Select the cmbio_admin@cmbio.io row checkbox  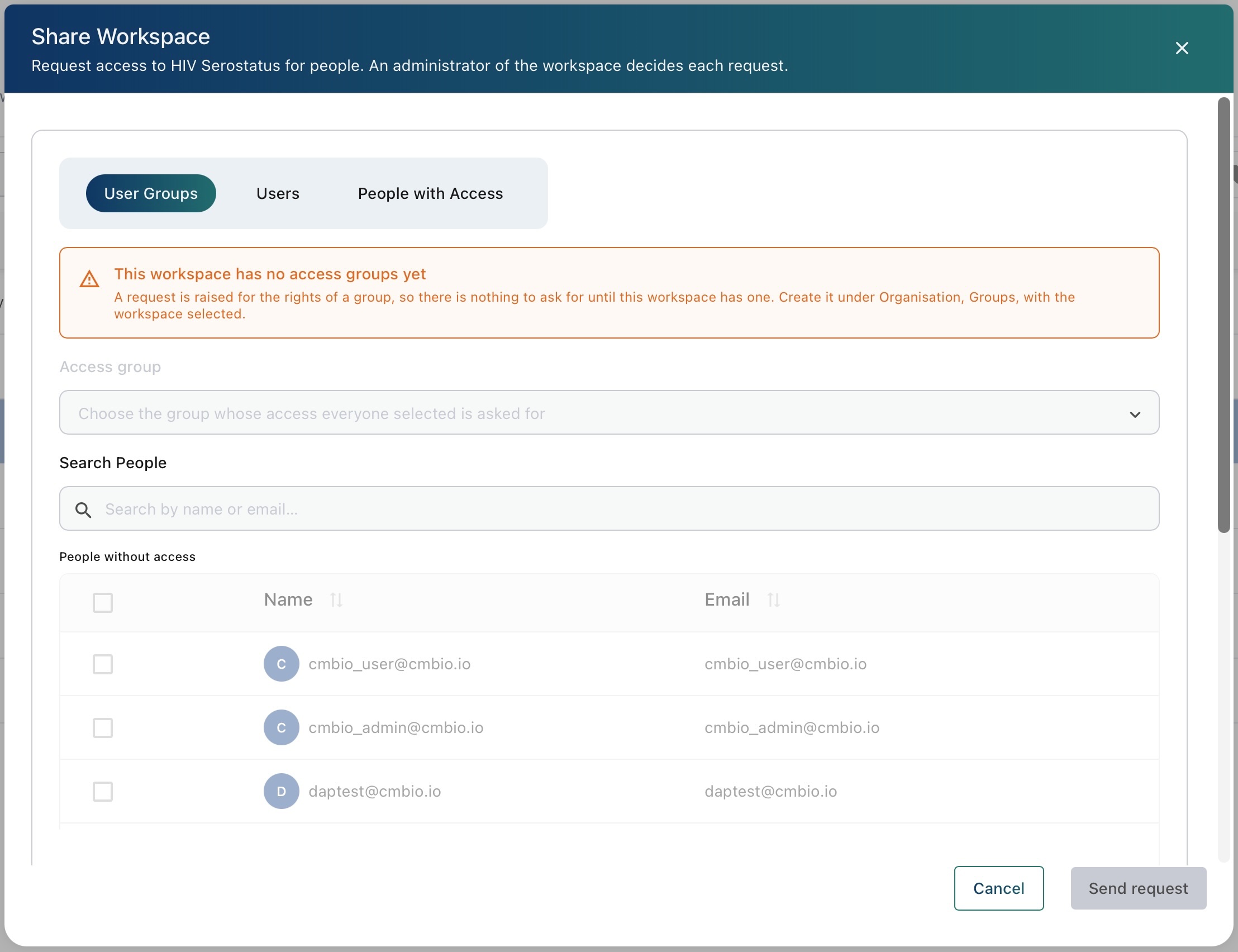pos(103,727)
